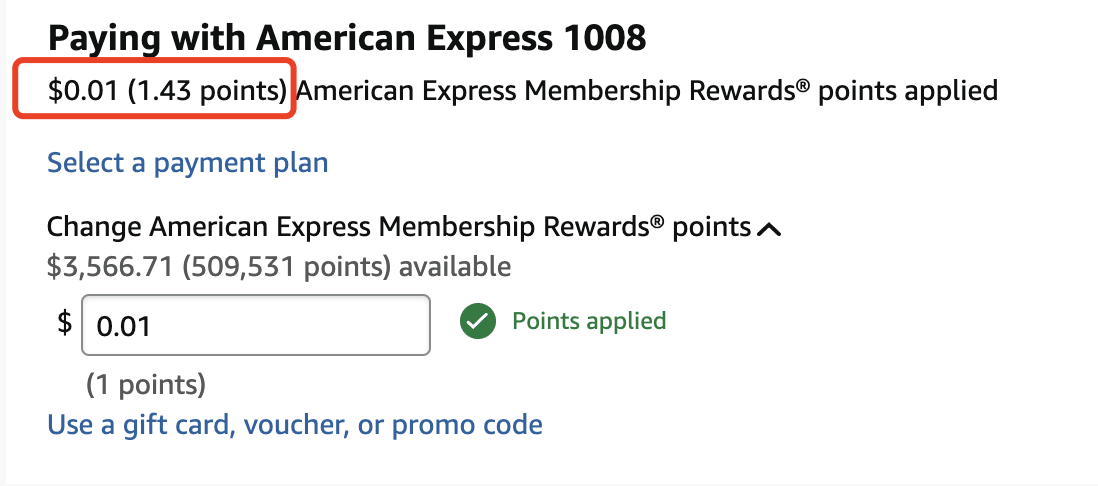
Task: Open the Select a payment plan link
Action: pyautogui.click(x=188, y=162)
